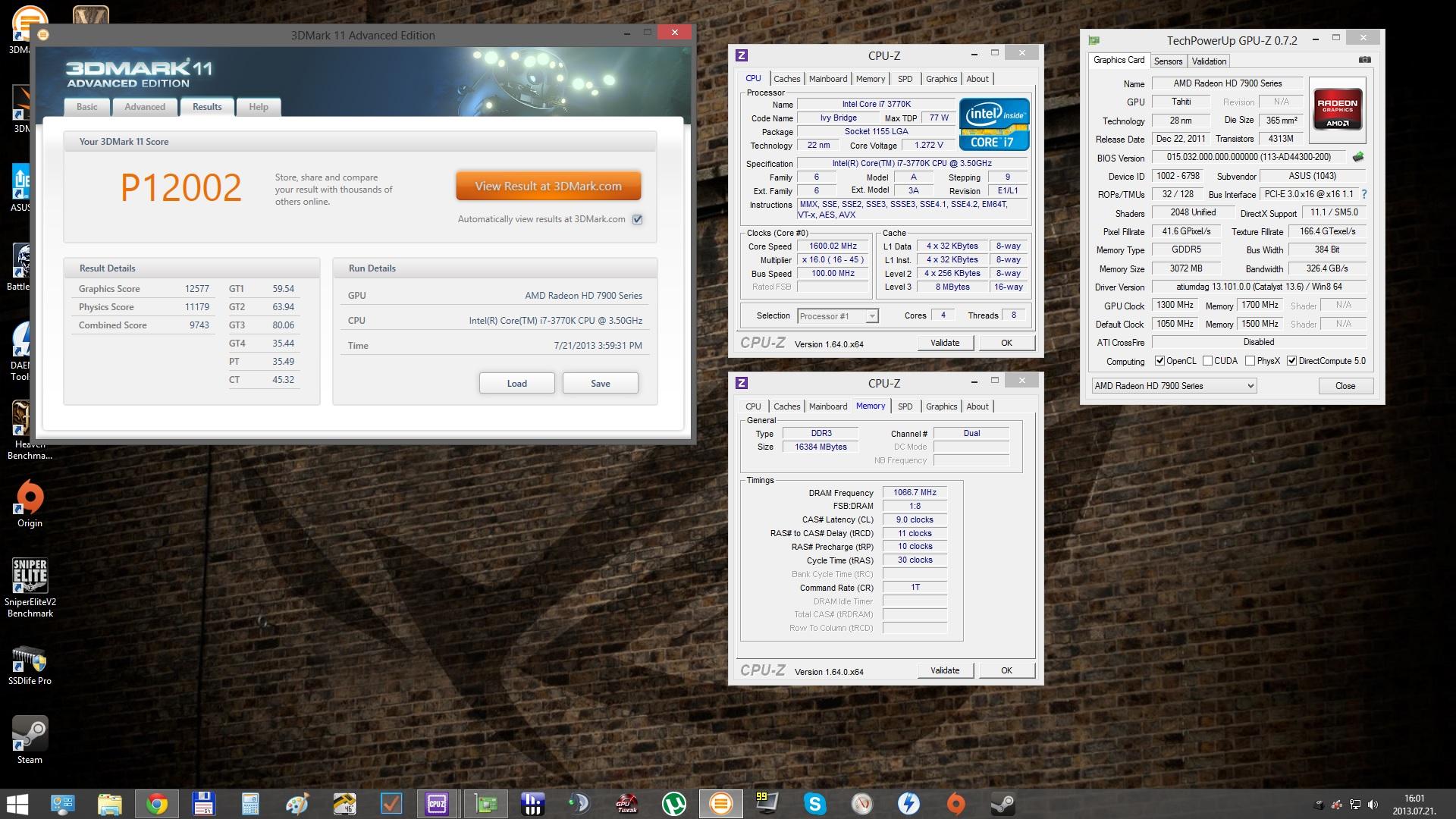Open Skype from the taskbar
The width and height of the screenshot is (1456, 819).
coord(815,803)
